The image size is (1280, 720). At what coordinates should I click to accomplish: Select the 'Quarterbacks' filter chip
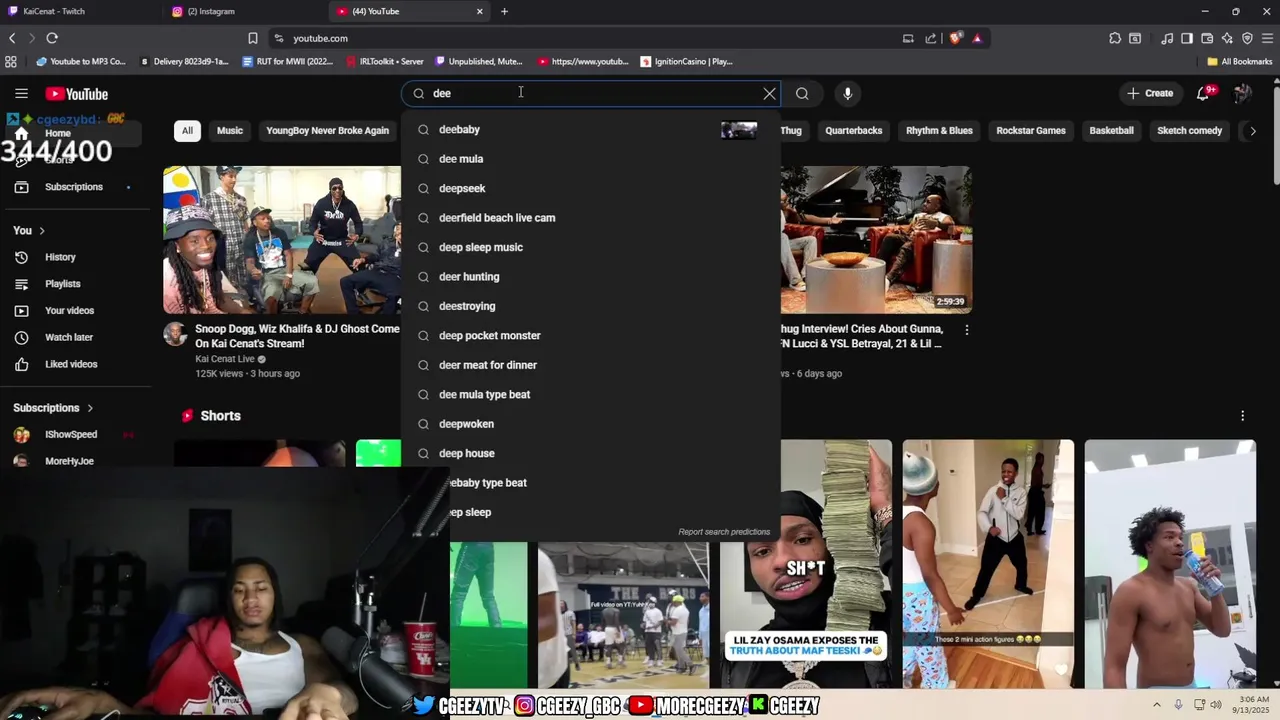point(854,131)
